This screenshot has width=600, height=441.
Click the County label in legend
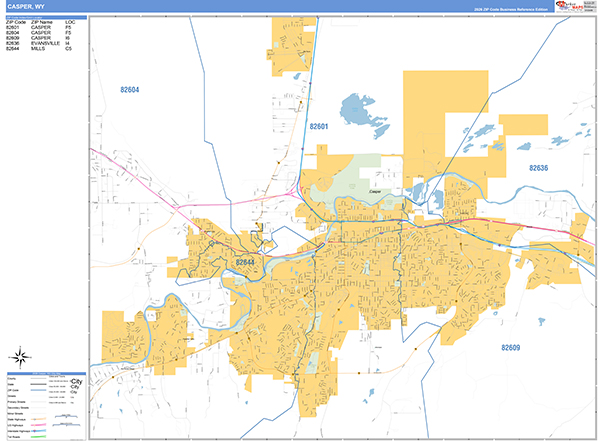click(11, 379)
